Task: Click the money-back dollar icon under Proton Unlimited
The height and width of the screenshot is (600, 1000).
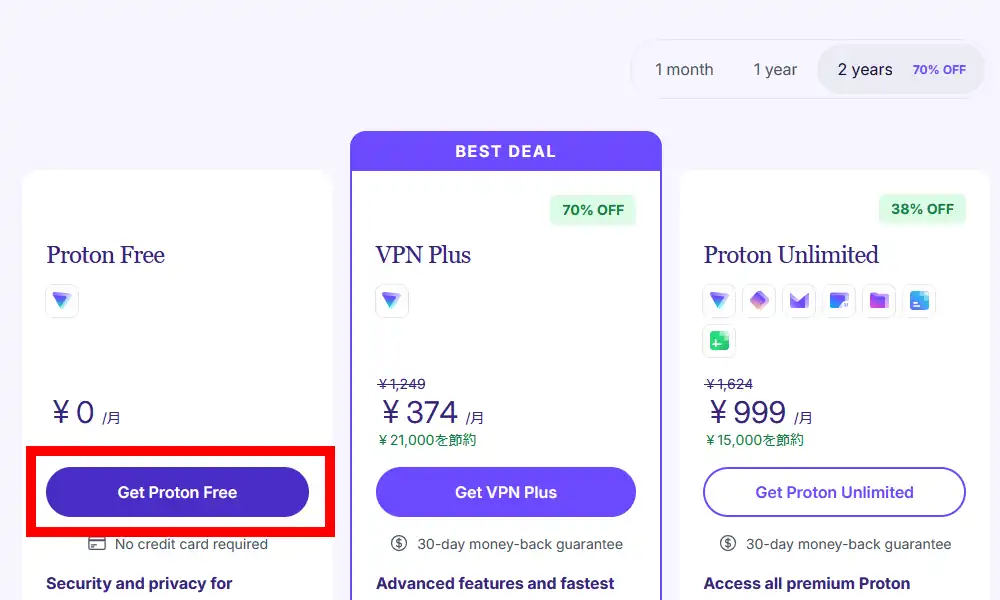Action: tap(728, 544)
